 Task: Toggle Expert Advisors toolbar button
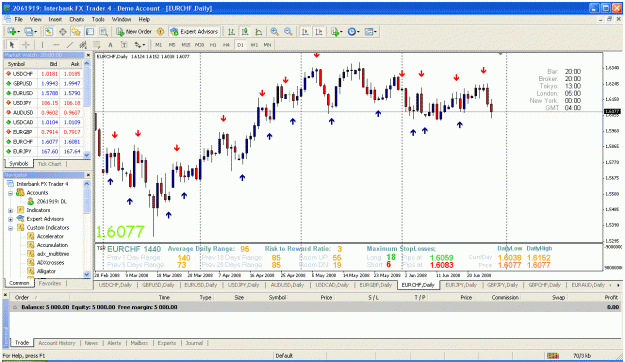[194, 31]
